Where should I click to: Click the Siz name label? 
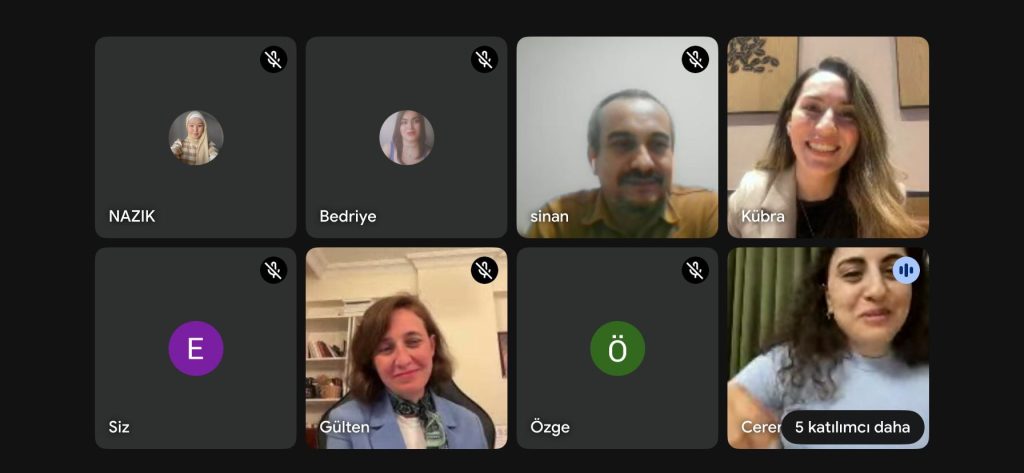pyautogui.click(x=119, y=427)
